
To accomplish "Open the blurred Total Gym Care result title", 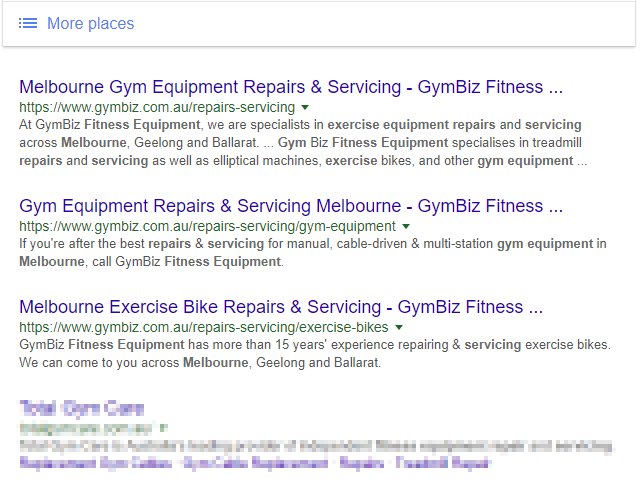I will click(82, 407).
